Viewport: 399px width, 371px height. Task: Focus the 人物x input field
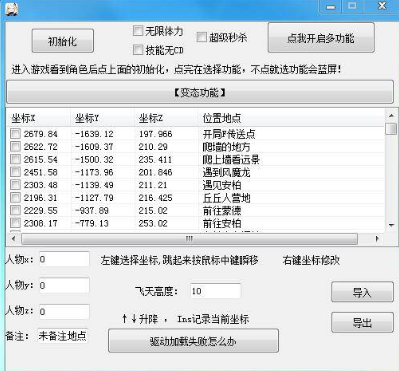64,259
